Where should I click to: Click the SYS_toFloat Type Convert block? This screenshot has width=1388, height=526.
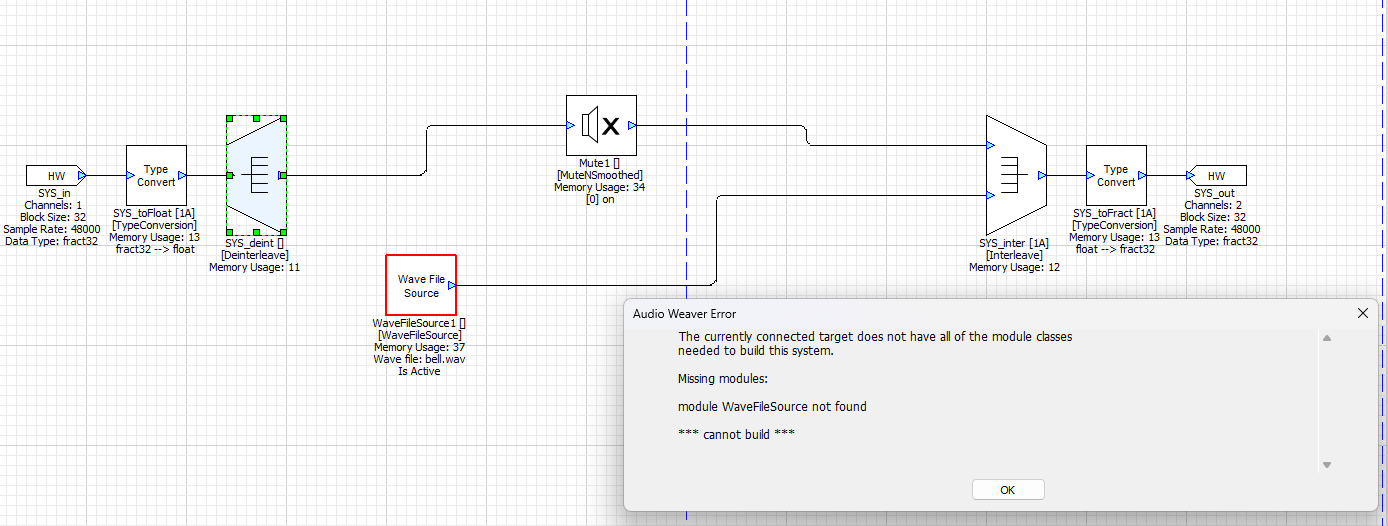[x=156, y=175]
